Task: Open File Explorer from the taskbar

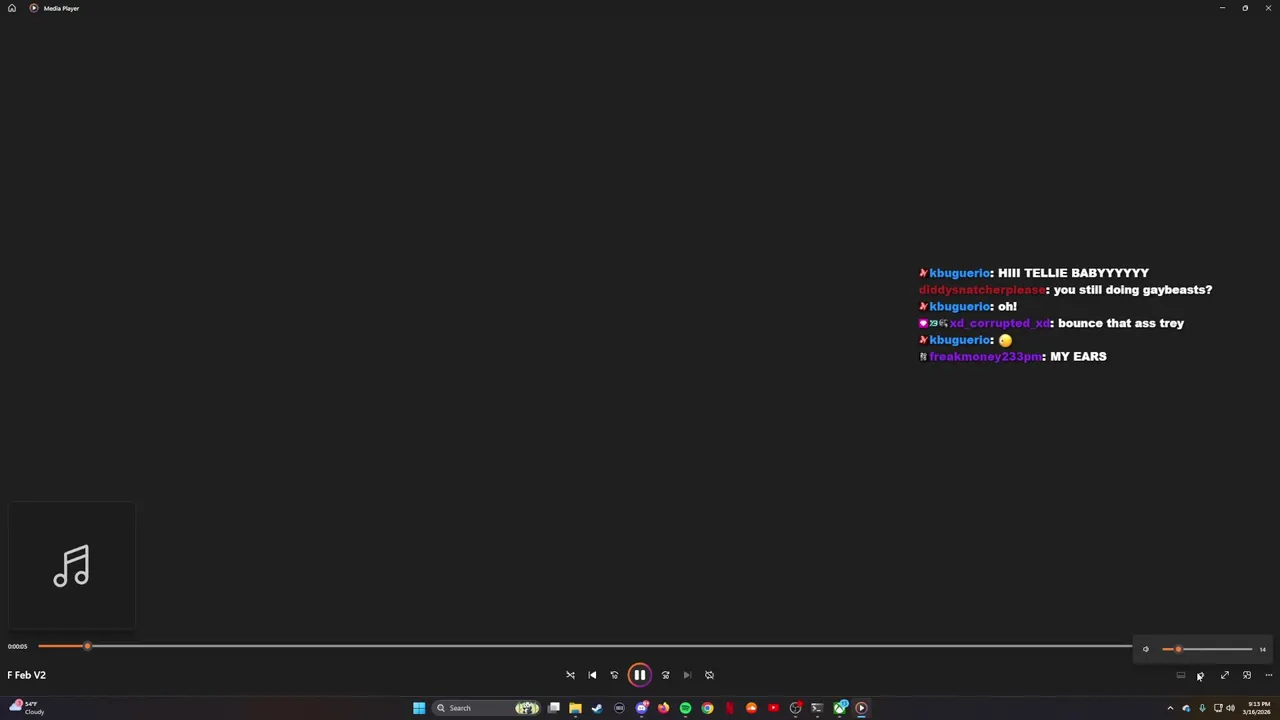Action: [575, 708]
